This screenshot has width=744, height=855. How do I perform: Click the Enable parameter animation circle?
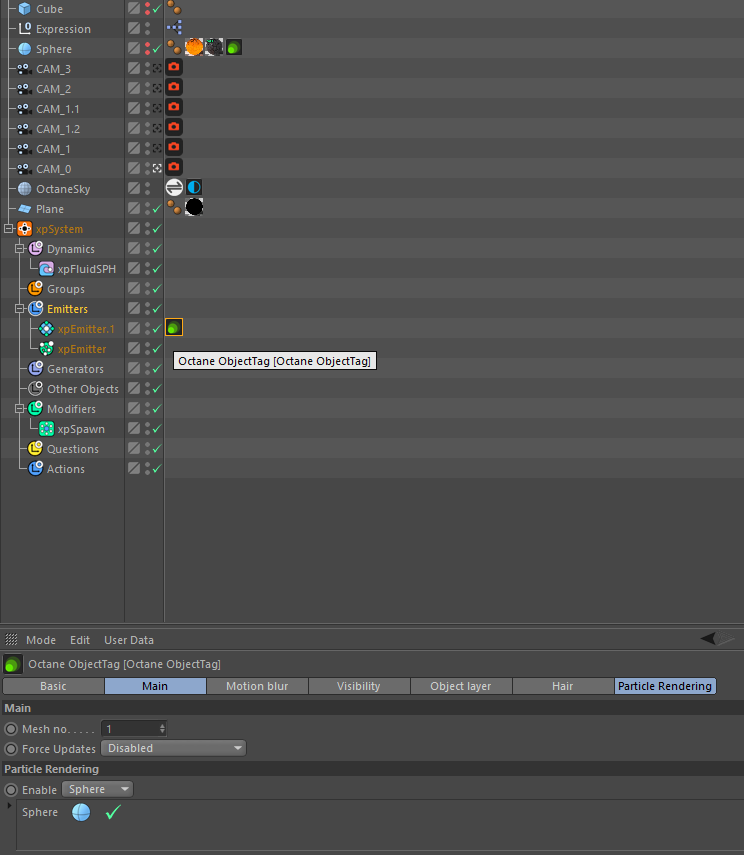click(11, 790)
